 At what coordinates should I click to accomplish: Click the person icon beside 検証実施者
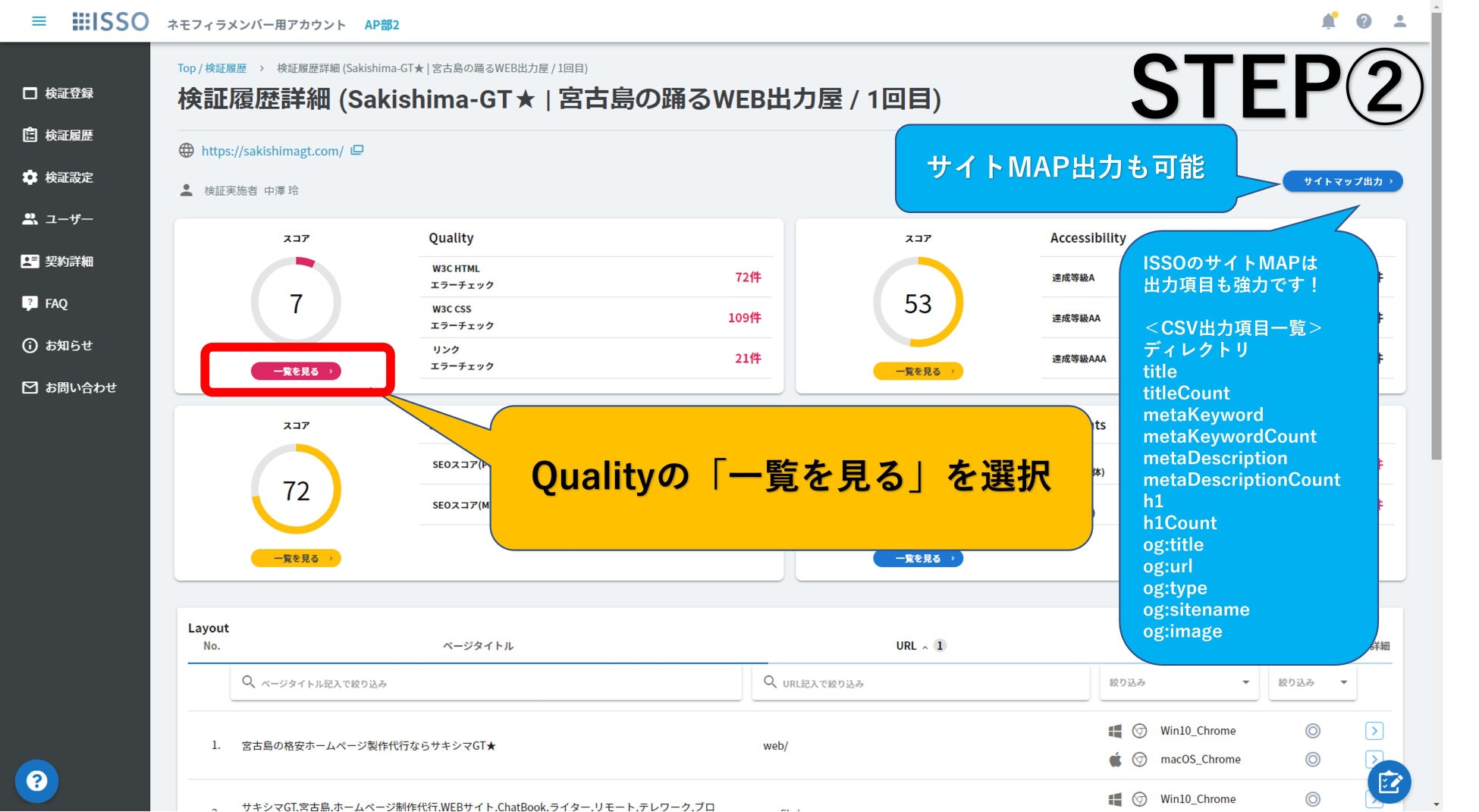coord(186,190)
